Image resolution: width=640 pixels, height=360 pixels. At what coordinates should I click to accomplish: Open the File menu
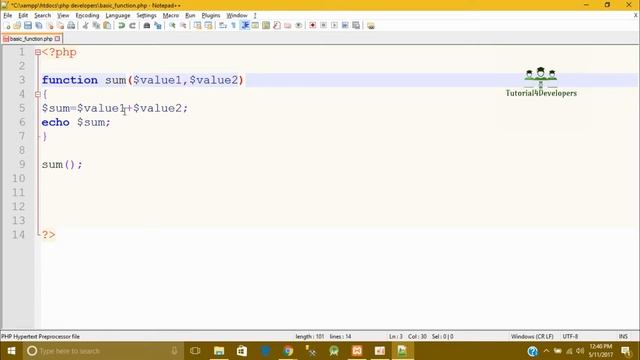tap(8, 16)
